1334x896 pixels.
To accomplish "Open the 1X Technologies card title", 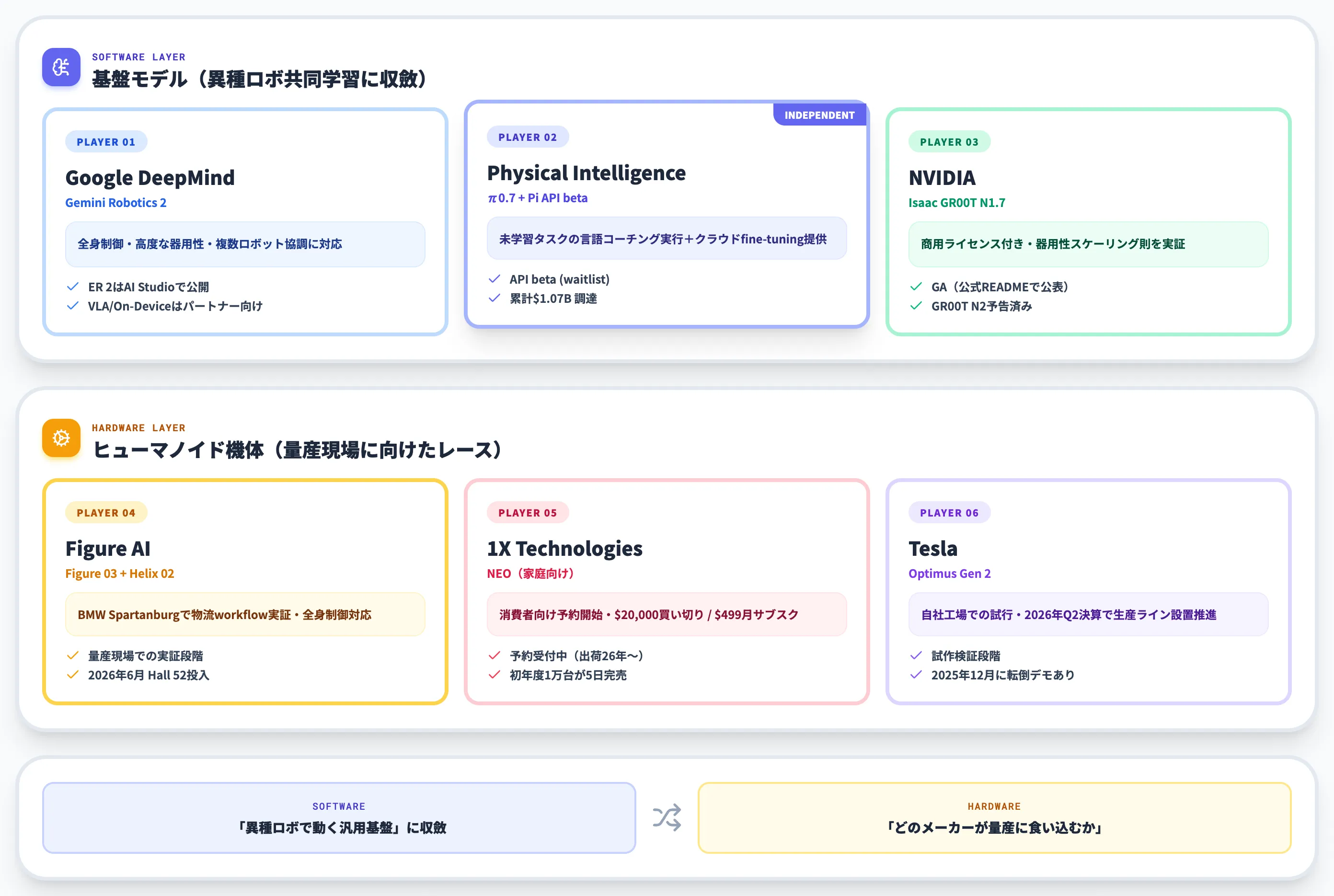I will tap(564, 549).
